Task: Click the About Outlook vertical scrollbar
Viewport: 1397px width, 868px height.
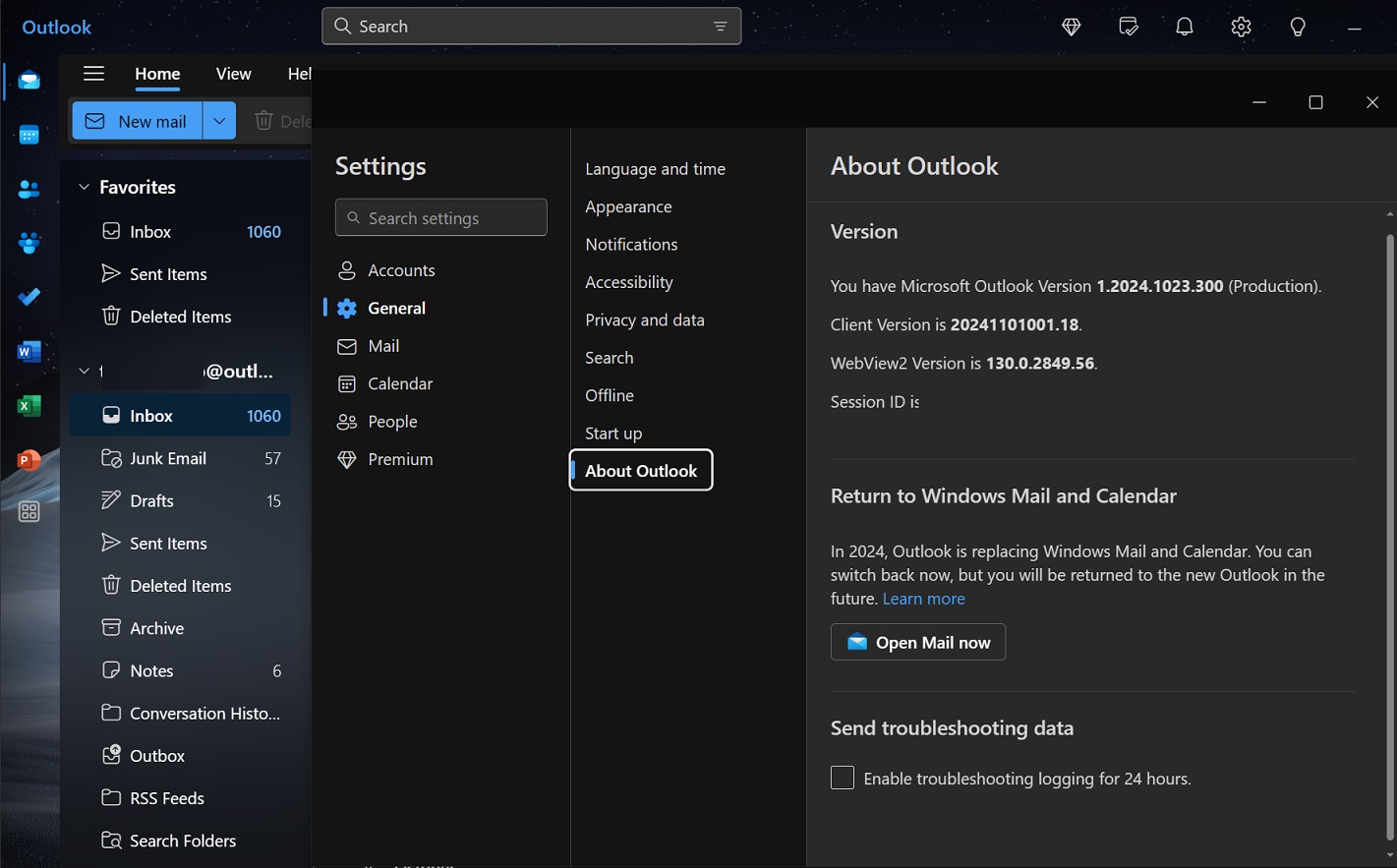Action: coord(1389,535)
